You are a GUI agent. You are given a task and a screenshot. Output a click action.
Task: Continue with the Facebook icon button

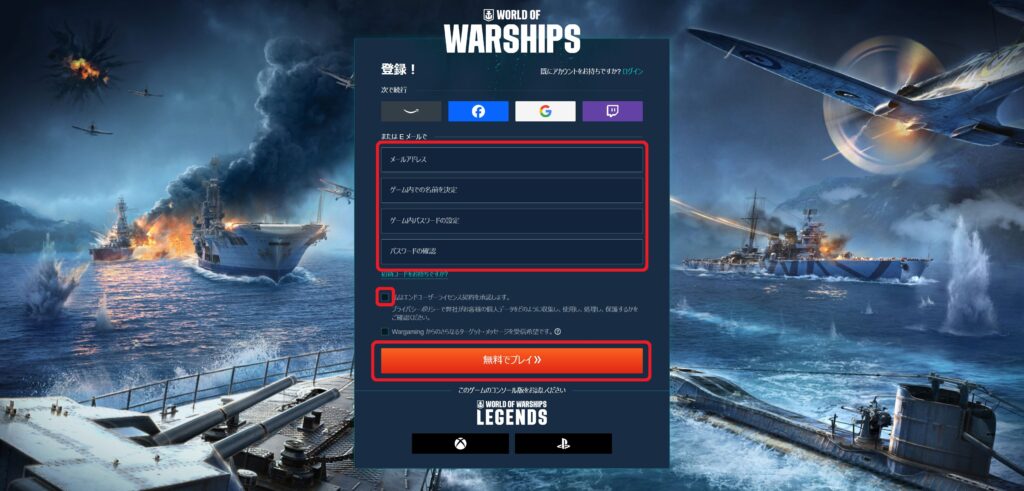point(478,111)
